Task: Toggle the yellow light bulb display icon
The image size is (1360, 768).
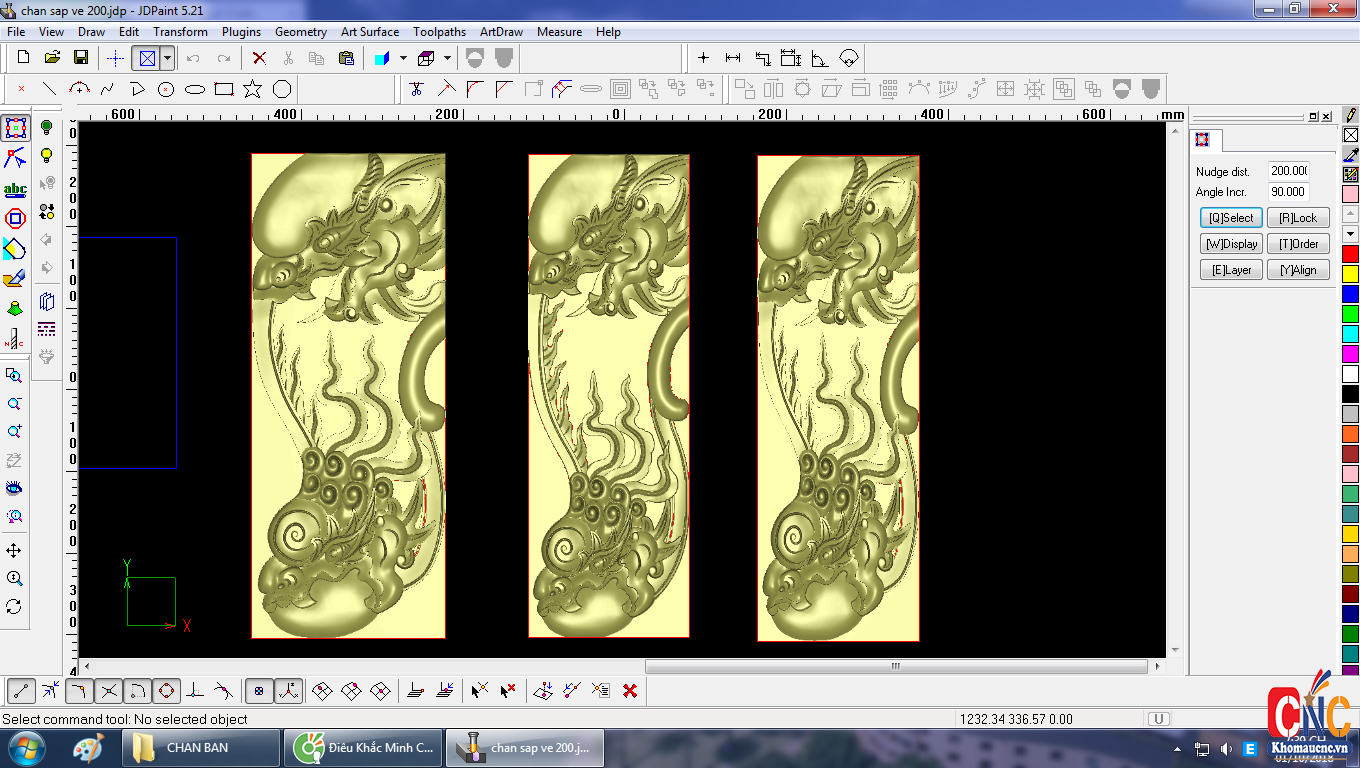Action: pyautogui.click(x=46, y=155)
